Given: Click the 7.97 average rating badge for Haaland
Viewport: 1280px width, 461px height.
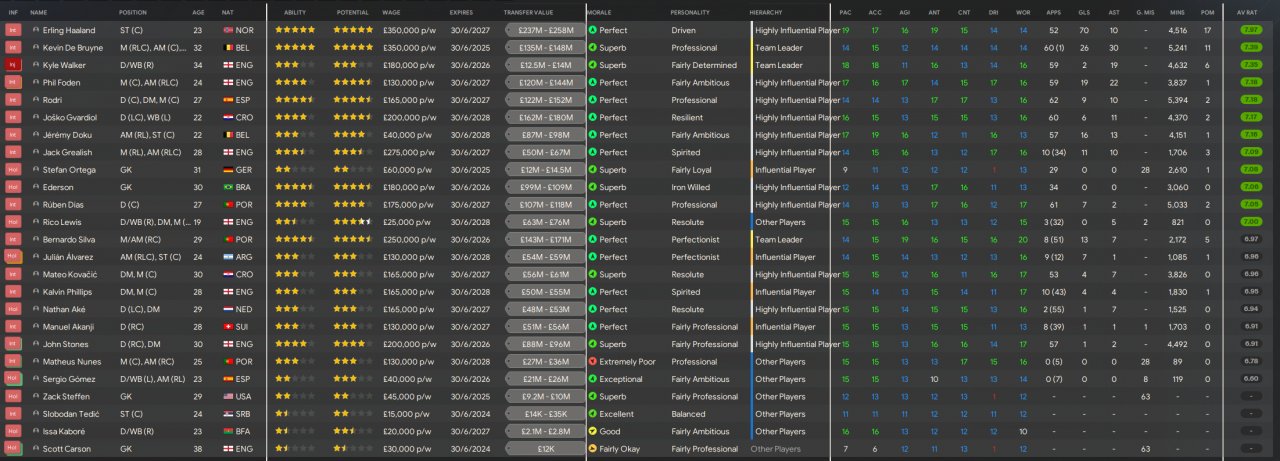Looking at the screenshot, I should 1250,30.
